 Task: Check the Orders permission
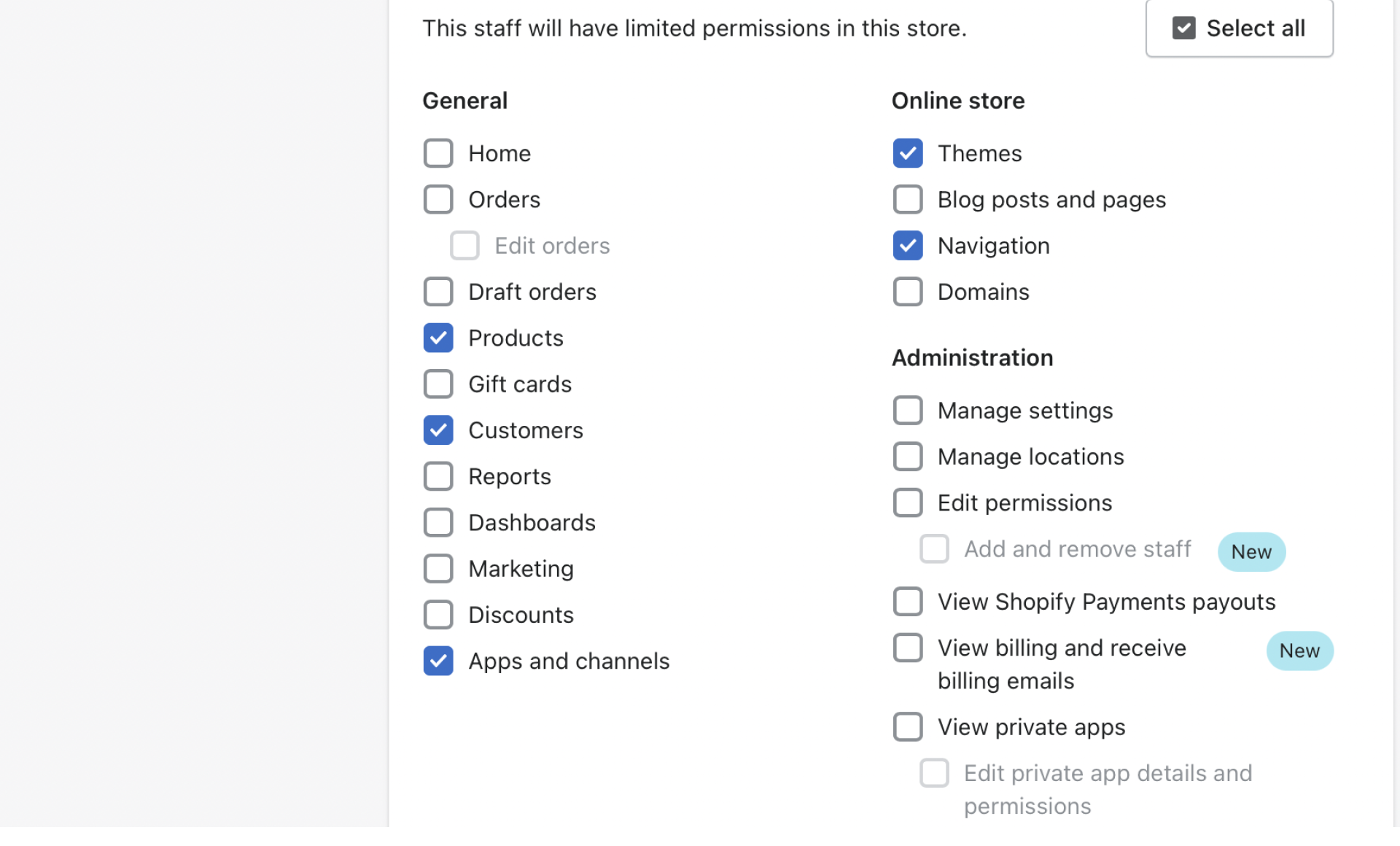pos(438,200)
